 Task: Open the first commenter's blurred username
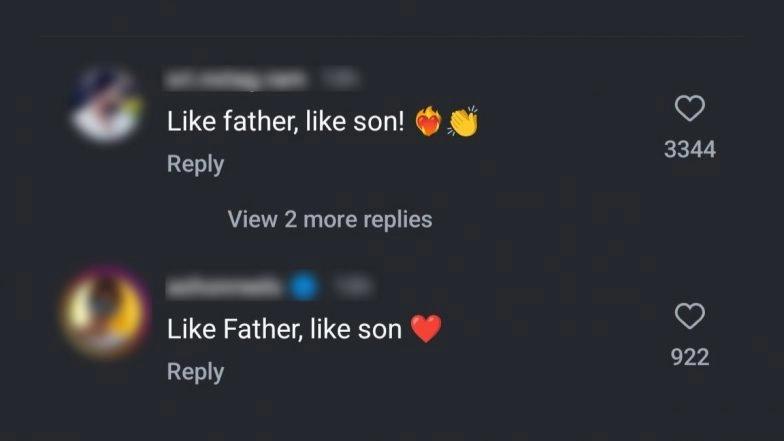point(237,78)
